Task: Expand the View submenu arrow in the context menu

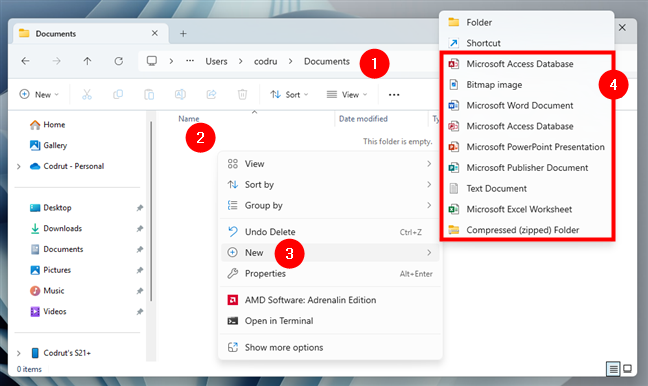Action: pos(429,164)
